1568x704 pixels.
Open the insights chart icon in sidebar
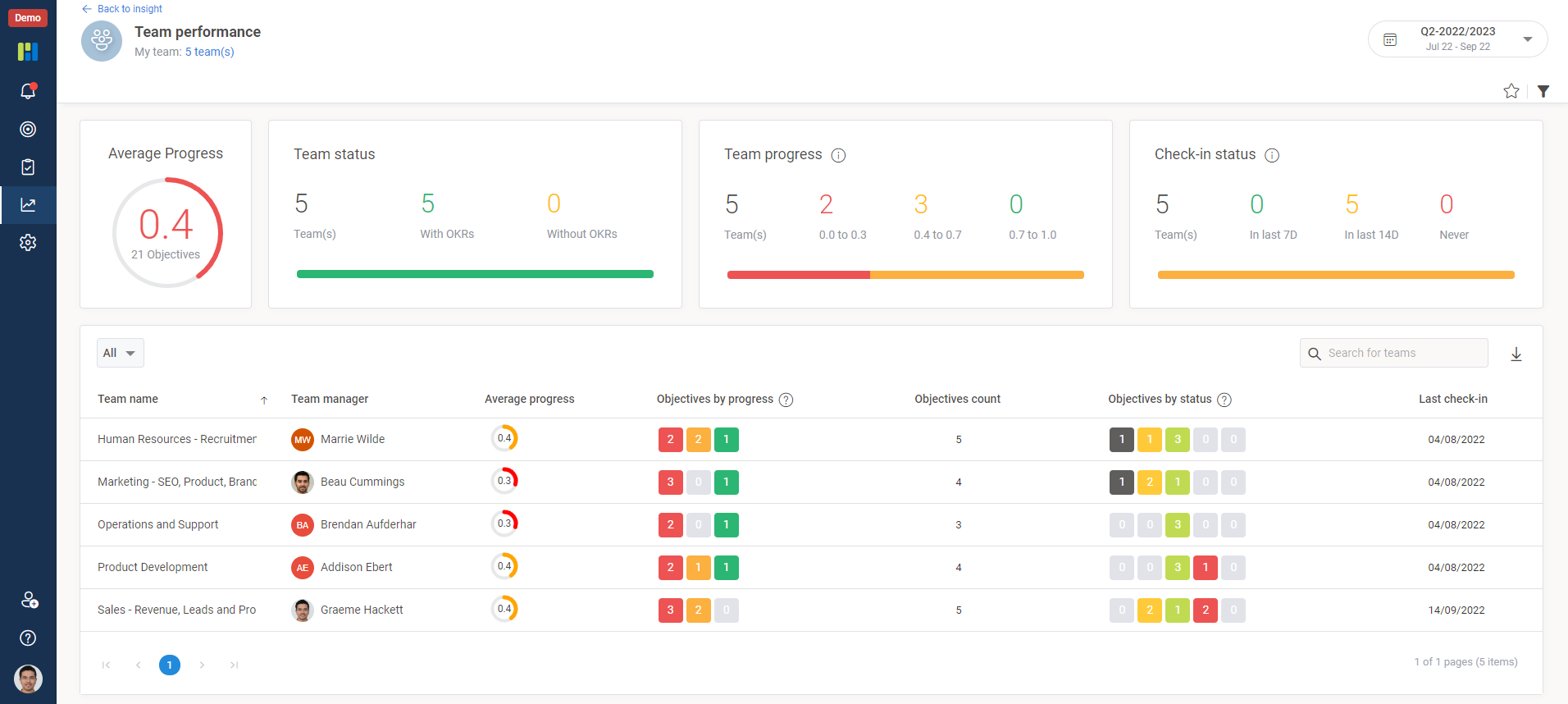(28, 205)
